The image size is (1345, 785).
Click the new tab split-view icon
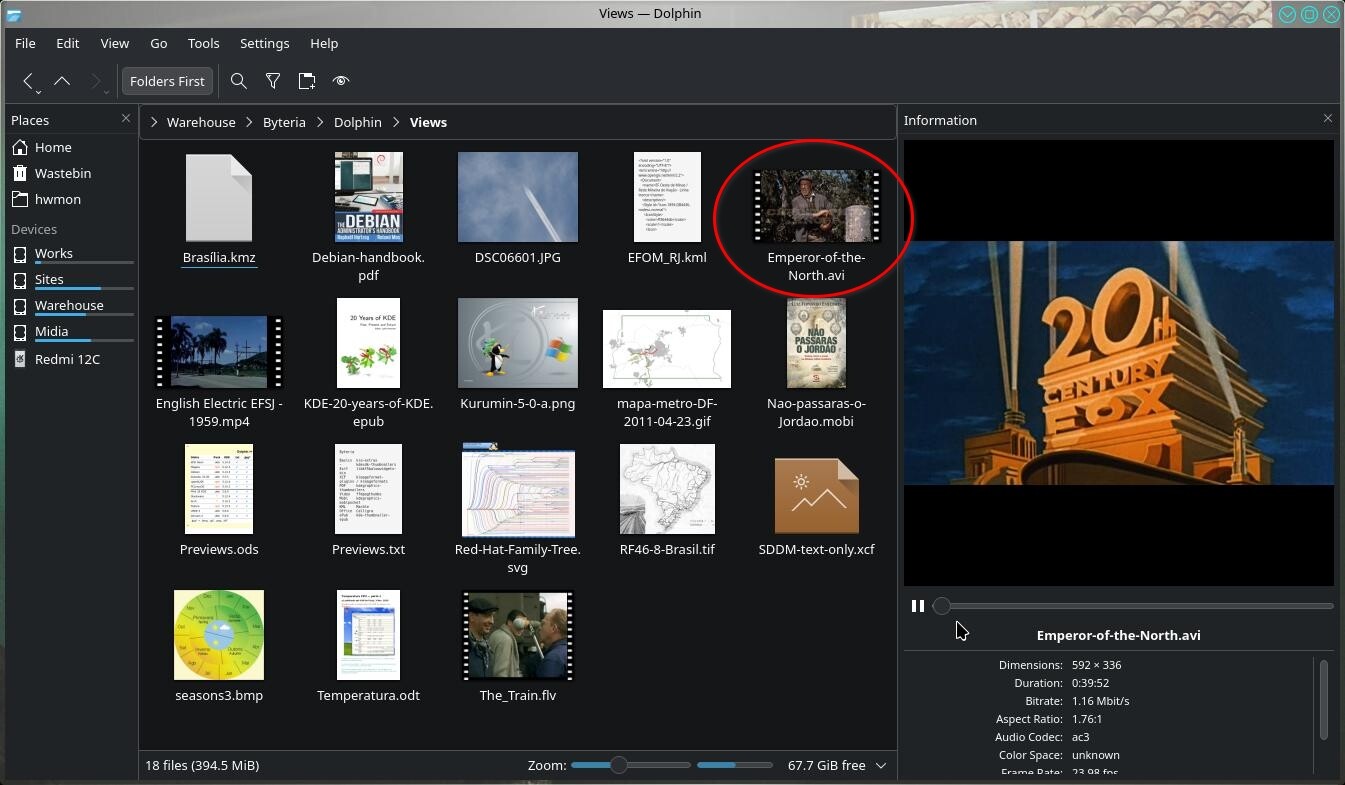pos(307,81)
